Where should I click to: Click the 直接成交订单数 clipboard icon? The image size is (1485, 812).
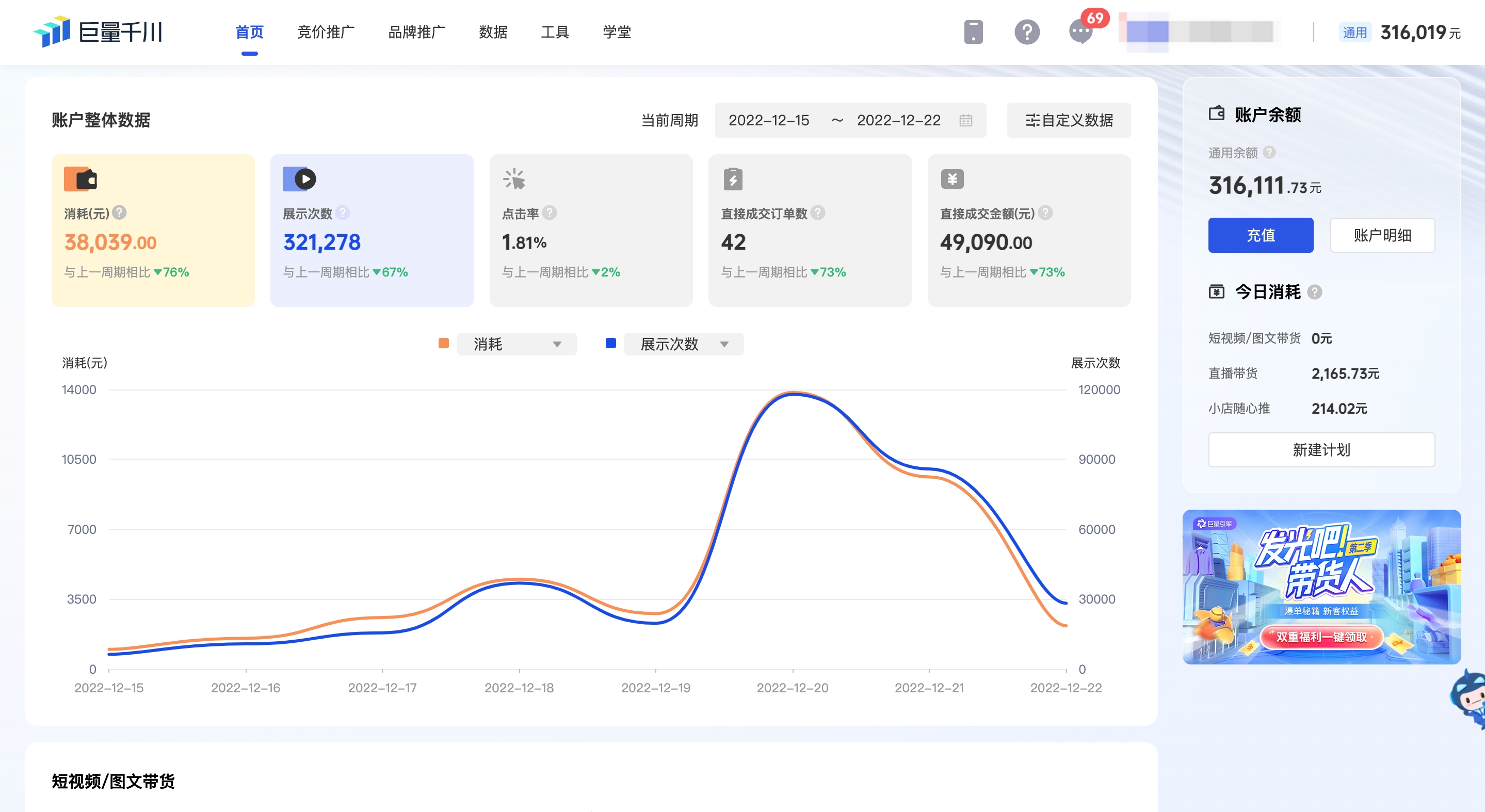tap(733, 179)
